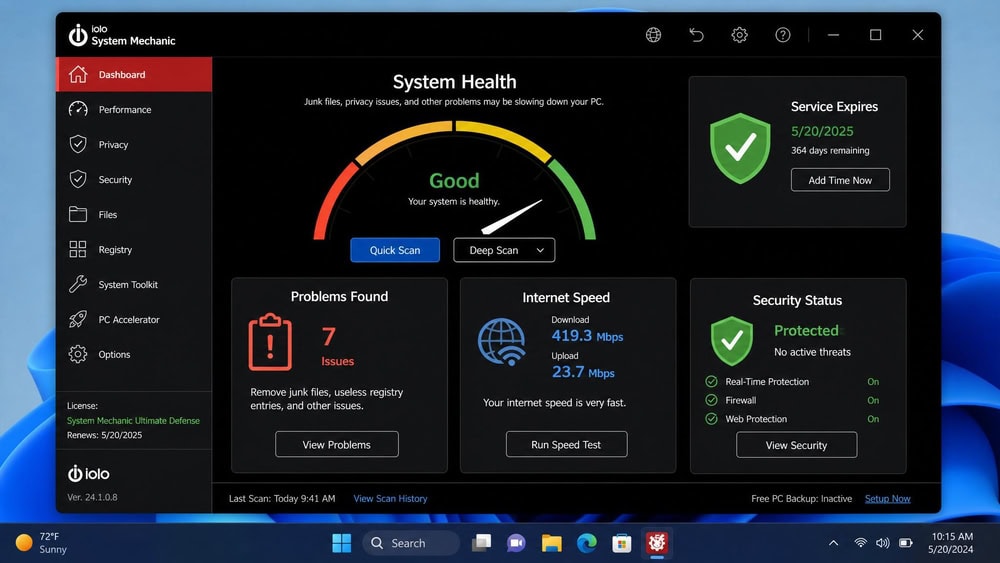The height and width of the screenshot is (563, 1000).
Task: Click the Windows taskbar Search box
Action: (411, 543)
